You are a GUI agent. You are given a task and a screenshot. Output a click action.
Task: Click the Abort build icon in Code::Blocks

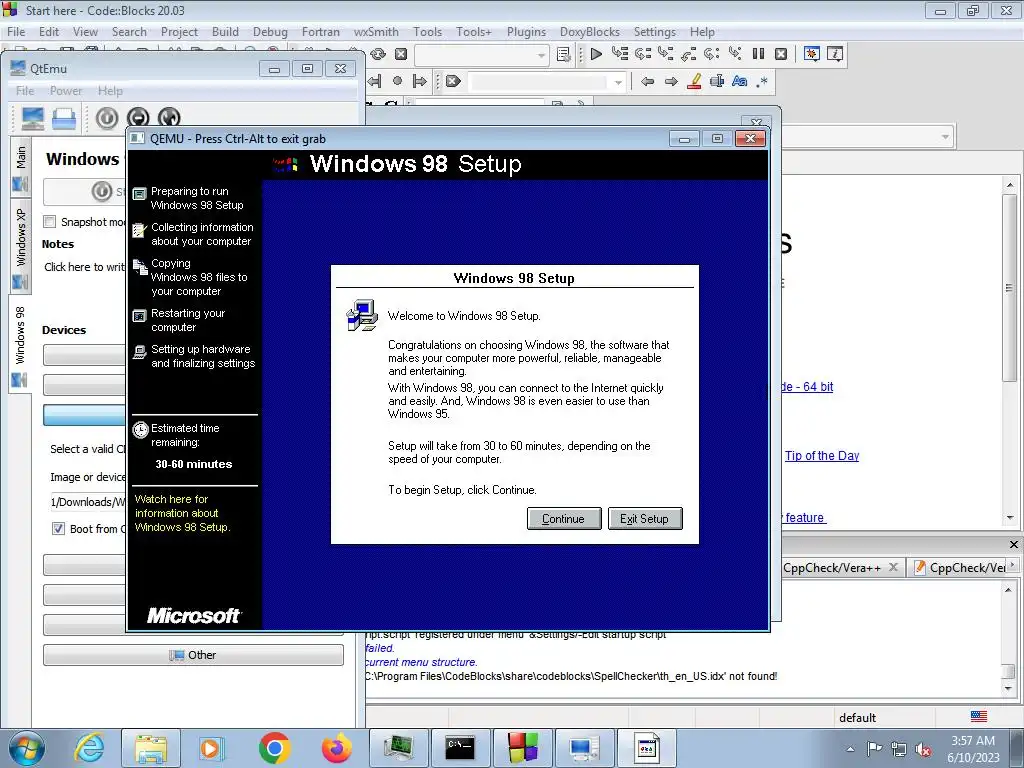(401, 54)
